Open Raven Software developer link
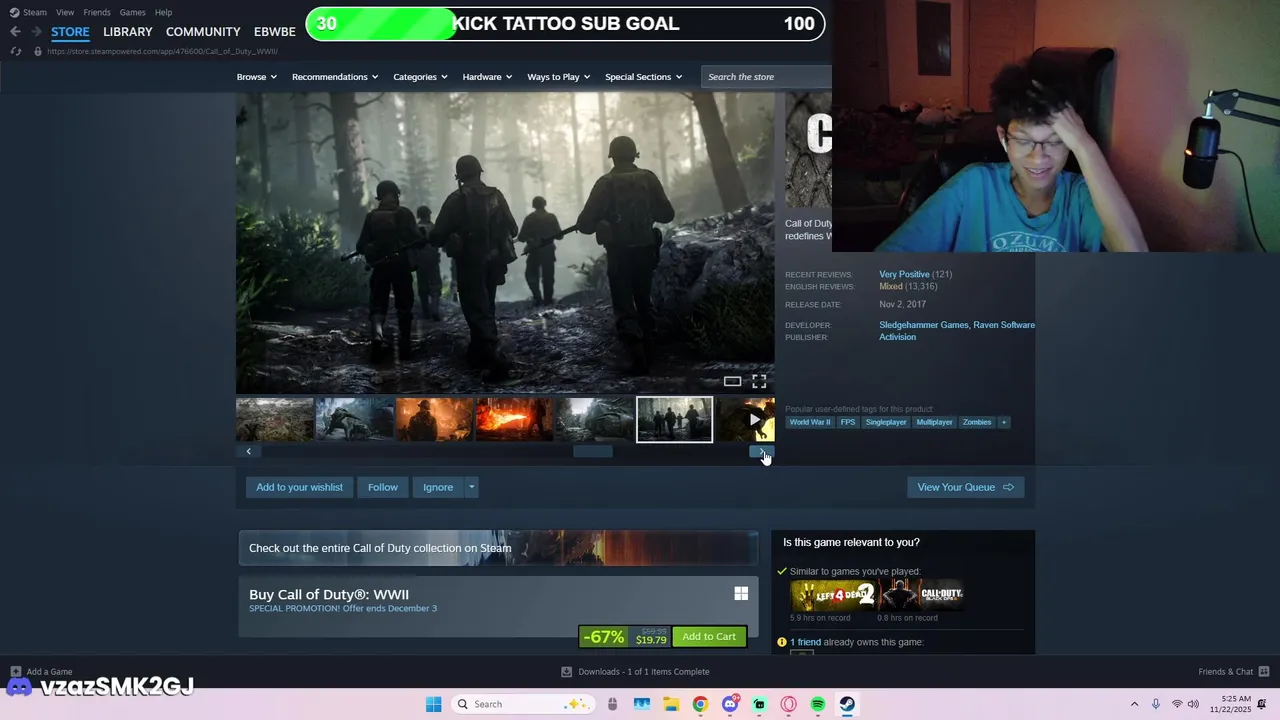1280x720 pixels. pos(1004,325)
